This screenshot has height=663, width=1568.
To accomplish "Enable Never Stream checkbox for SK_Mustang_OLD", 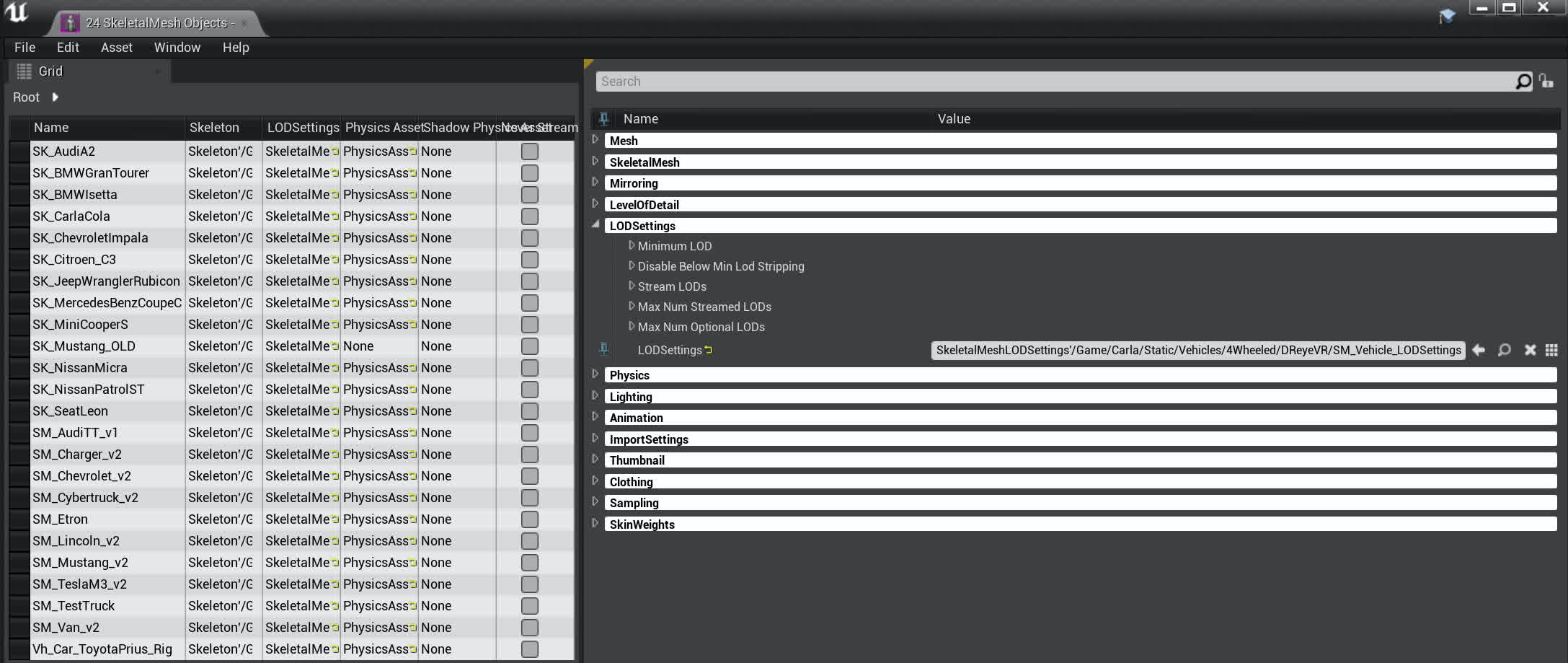I will point(529,346).
